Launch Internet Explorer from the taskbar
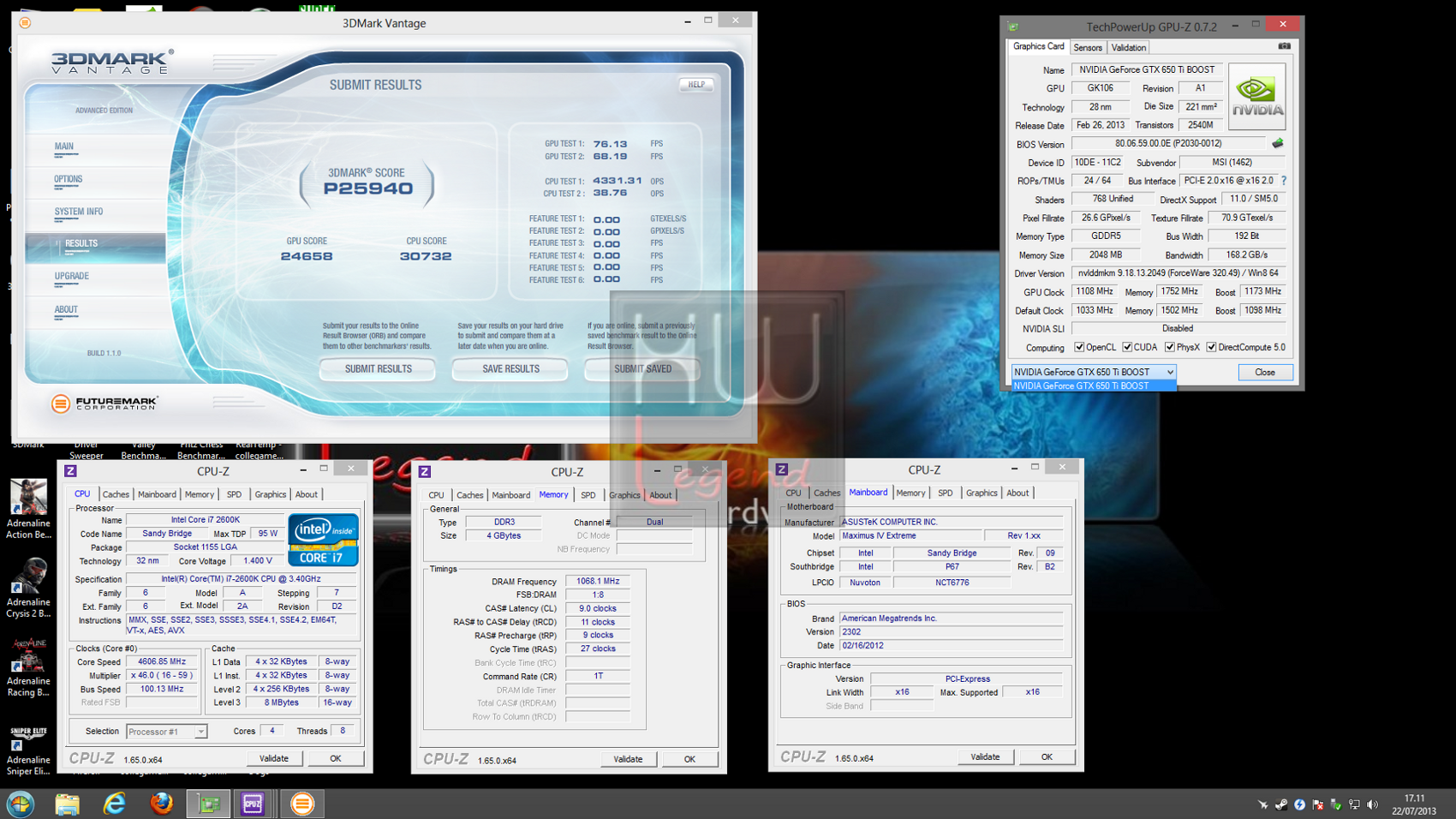This screenshot has width=1456, height=819. coord(114,804)
